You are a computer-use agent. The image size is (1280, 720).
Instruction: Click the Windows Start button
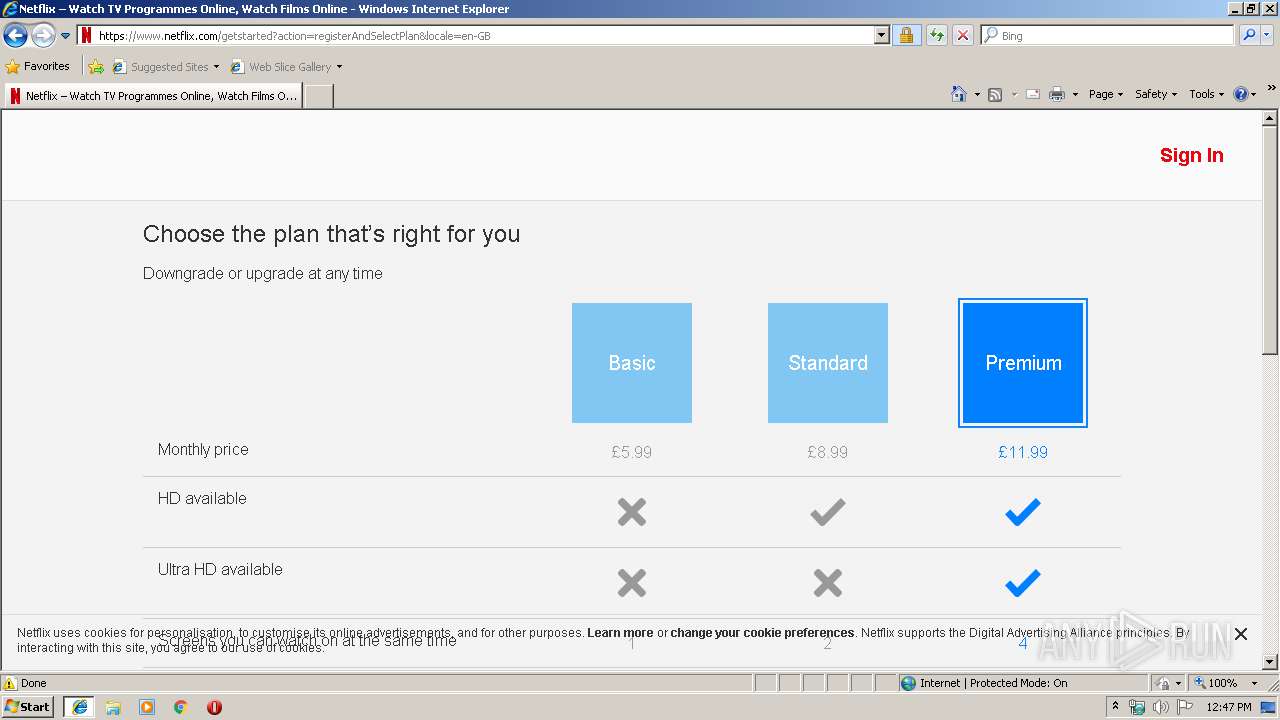[28, 707]
